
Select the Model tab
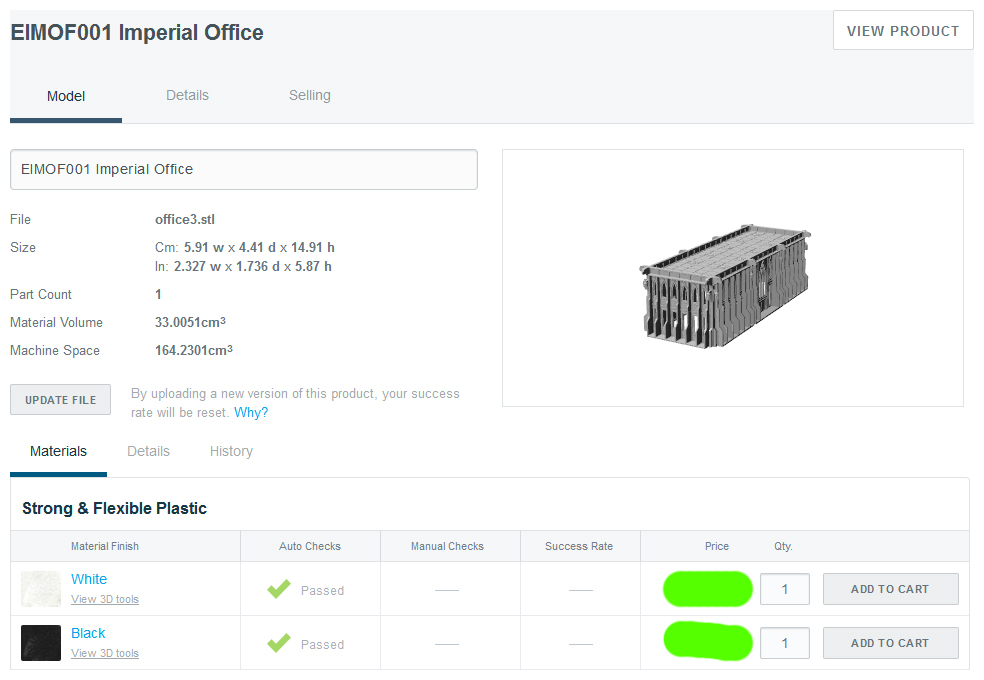(x=66, y=97)
